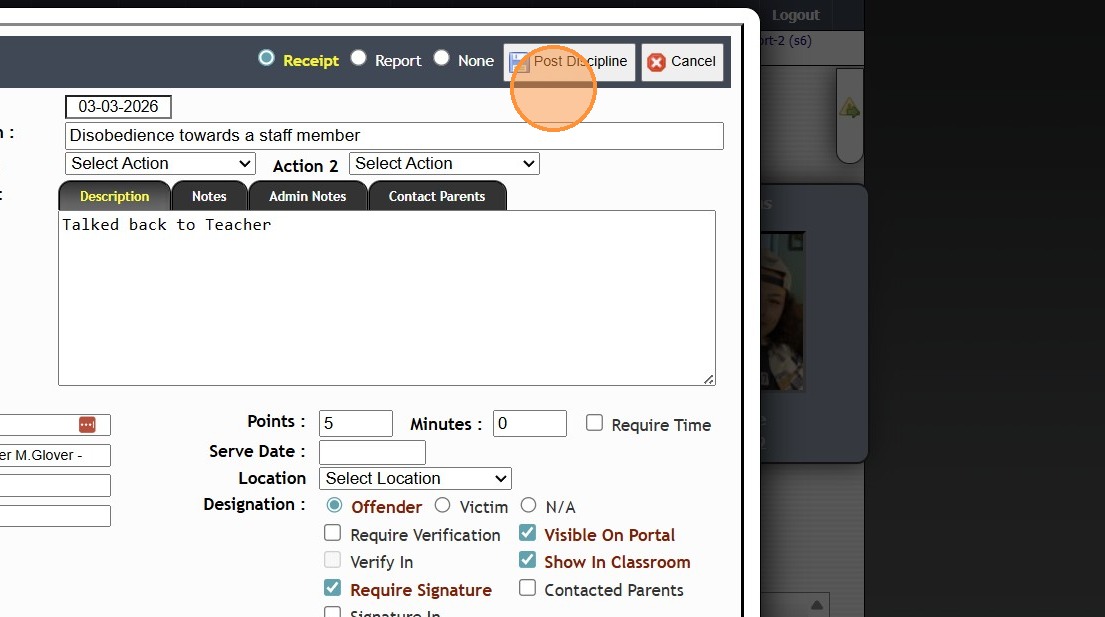Click the M.Glover teacher field
This screenshot has height=617, width=1105.
coord(55,455)
